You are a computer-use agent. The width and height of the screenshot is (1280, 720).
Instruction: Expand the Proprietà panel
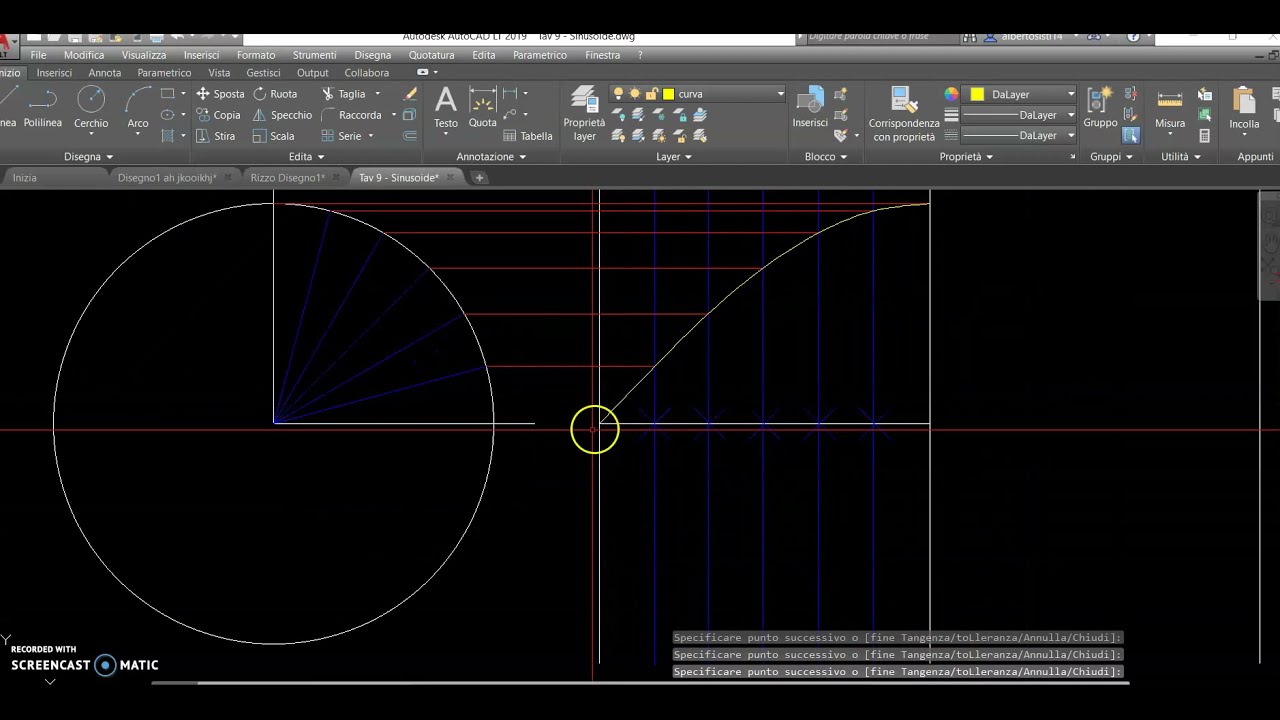[x=966, y=157]
